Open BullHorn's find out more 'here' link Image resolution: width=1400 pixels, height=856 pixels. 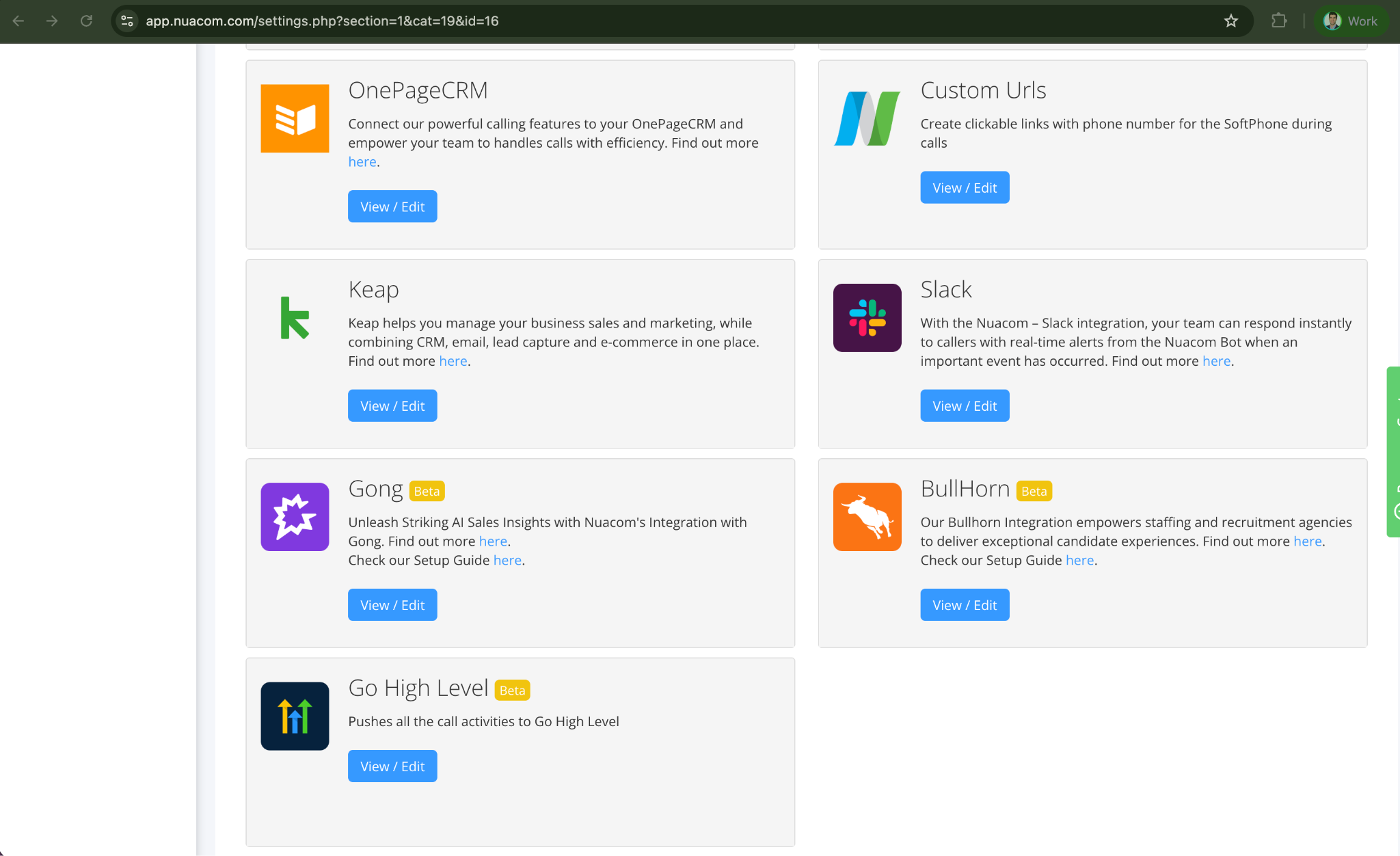(1306, 541)
